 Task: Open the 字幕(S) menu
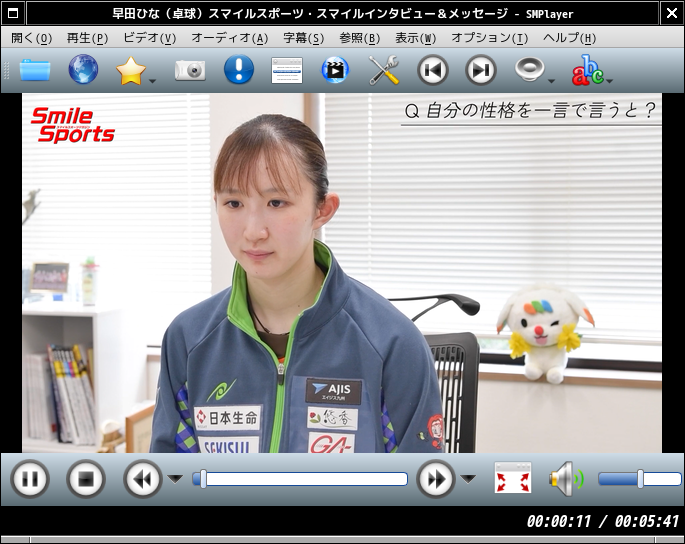pos(304,38)
